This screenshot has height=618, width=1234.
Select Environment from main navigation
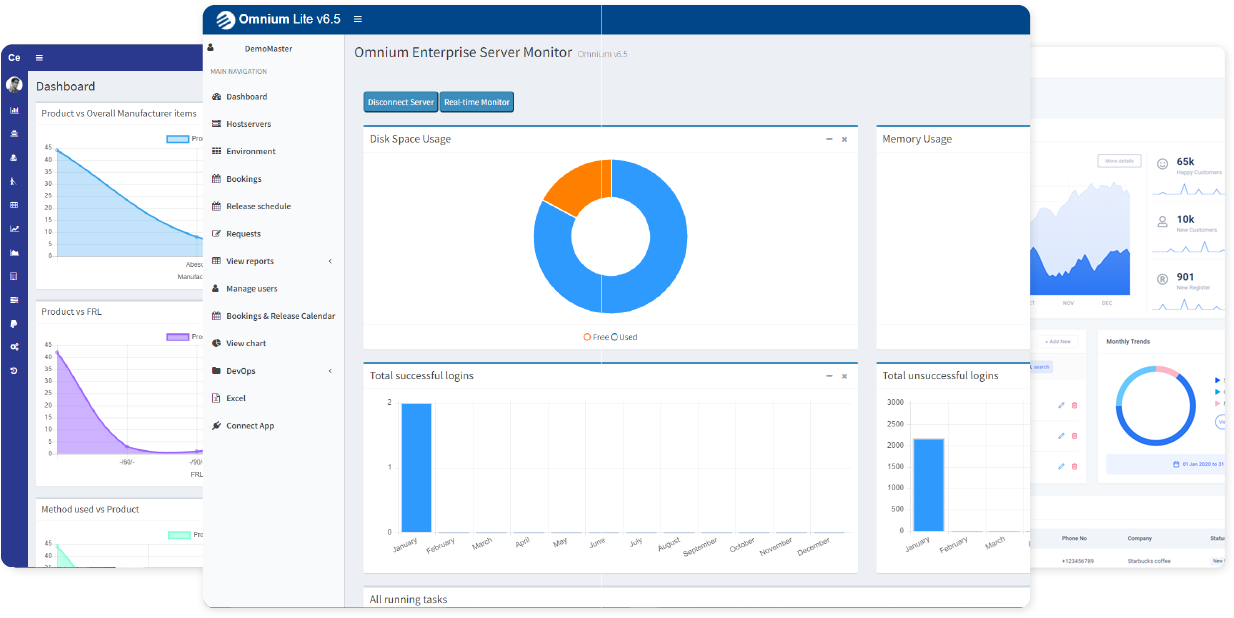pos(250,151)
